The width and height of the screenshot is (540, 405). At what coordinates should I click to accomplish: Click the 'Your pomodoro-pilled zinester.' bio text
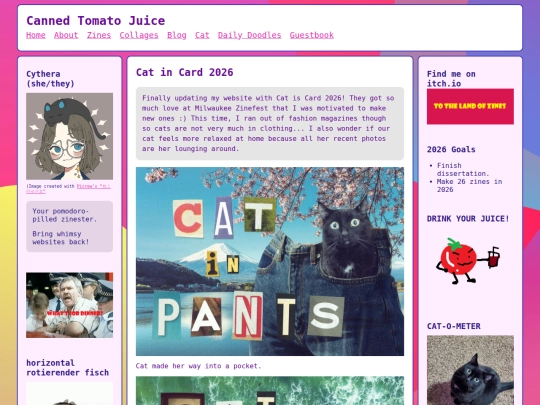coord(65,215)
